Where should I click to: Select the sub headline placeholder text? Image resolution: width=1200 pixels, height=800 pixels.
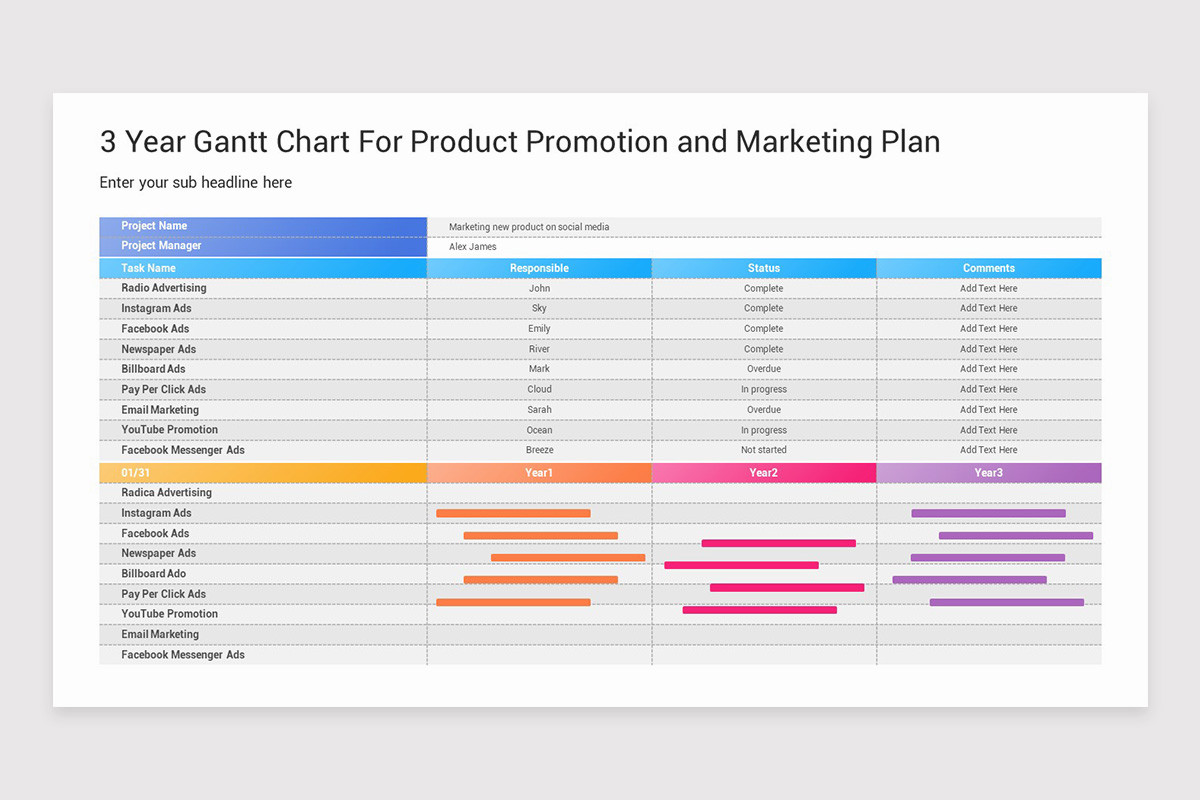(x=195, y=182)
